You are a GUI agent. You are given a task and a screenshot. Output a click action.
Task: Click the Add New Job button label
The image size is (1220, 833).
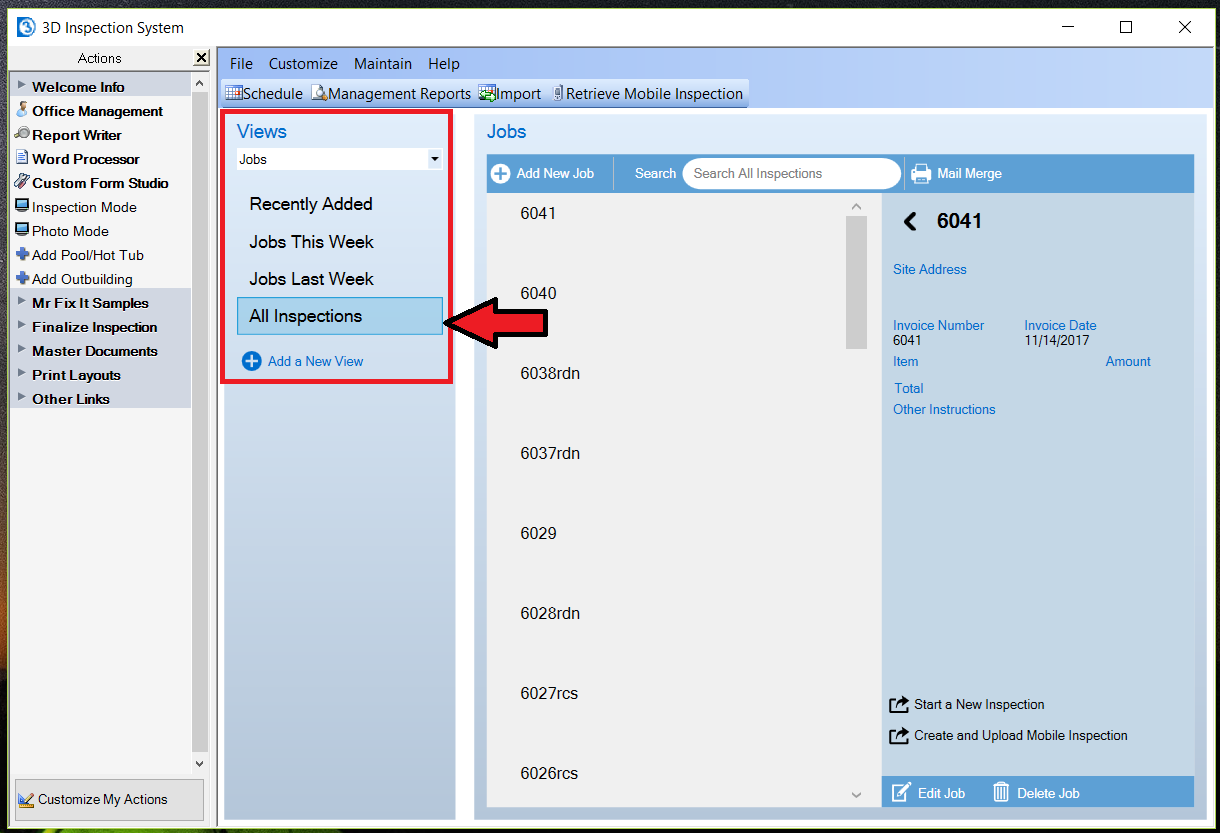click(x=555, y=174)
